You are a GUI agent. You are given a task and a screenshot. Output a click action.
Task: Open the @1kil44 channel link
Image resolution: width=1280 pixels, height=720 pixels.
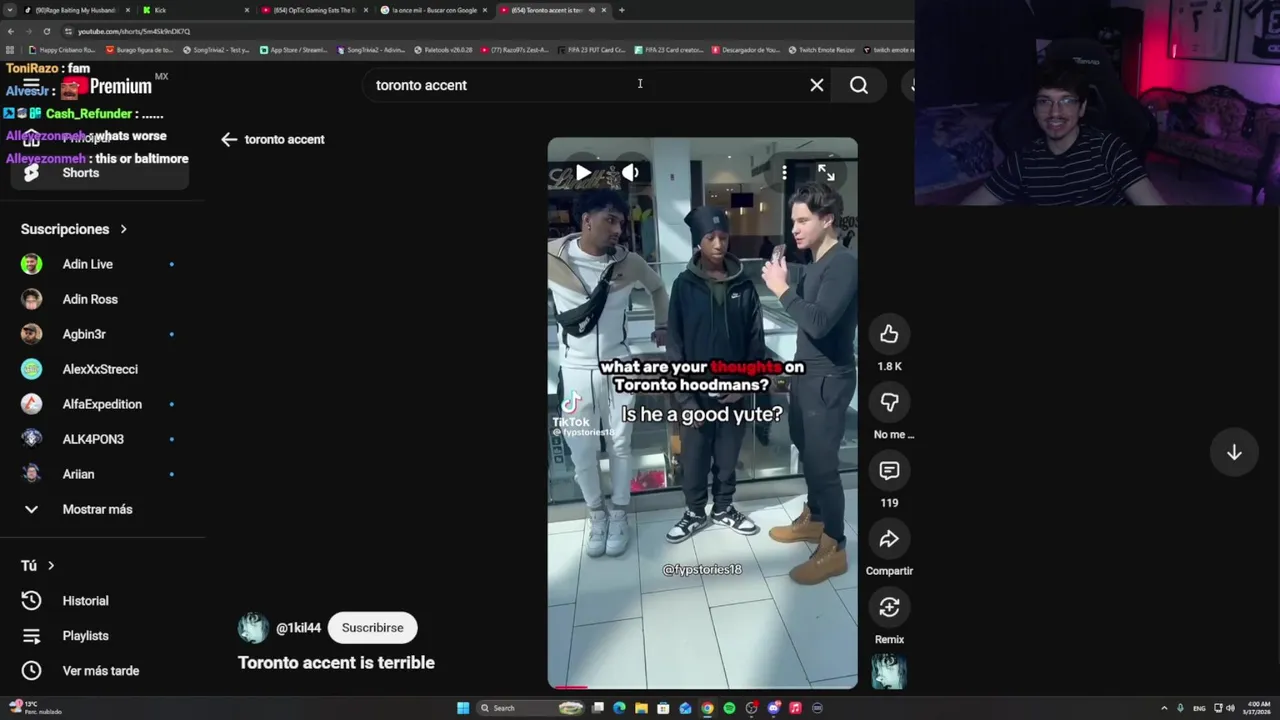[x=298, y=628]
